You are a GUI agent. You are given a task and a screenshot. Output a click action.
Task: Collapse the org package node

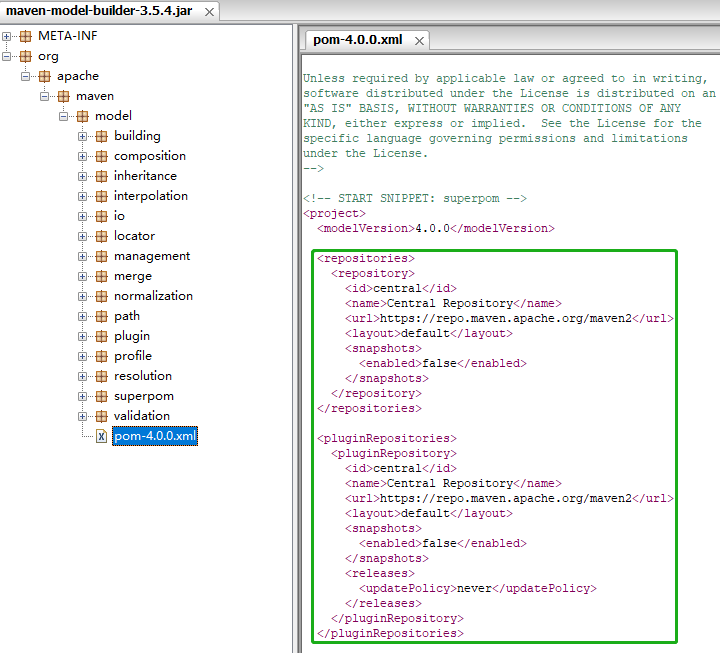[x=6, y=56]
